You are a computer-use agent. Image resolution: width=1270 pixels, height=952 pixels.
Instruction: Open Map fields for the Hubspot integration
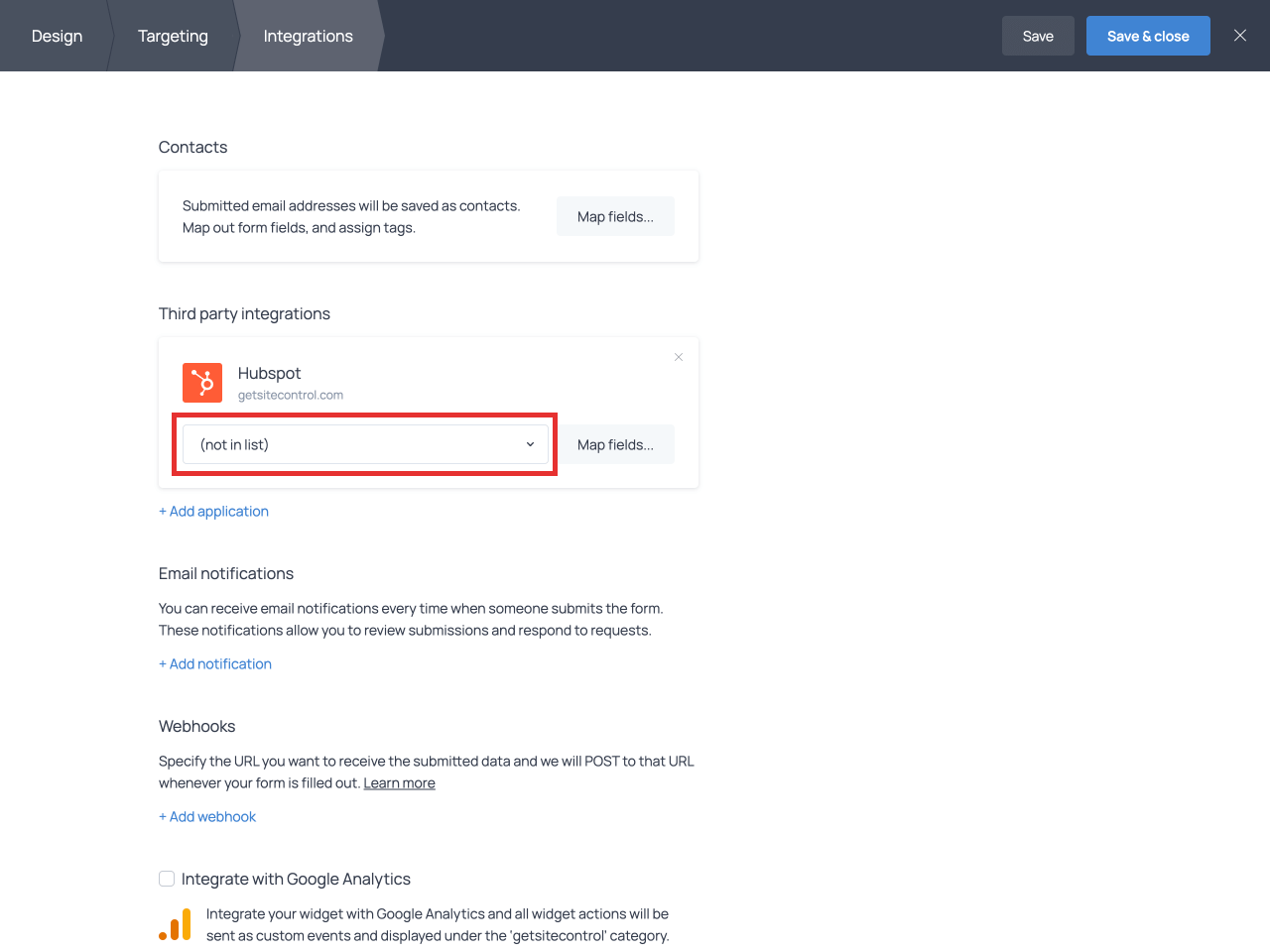pos(615,444)
